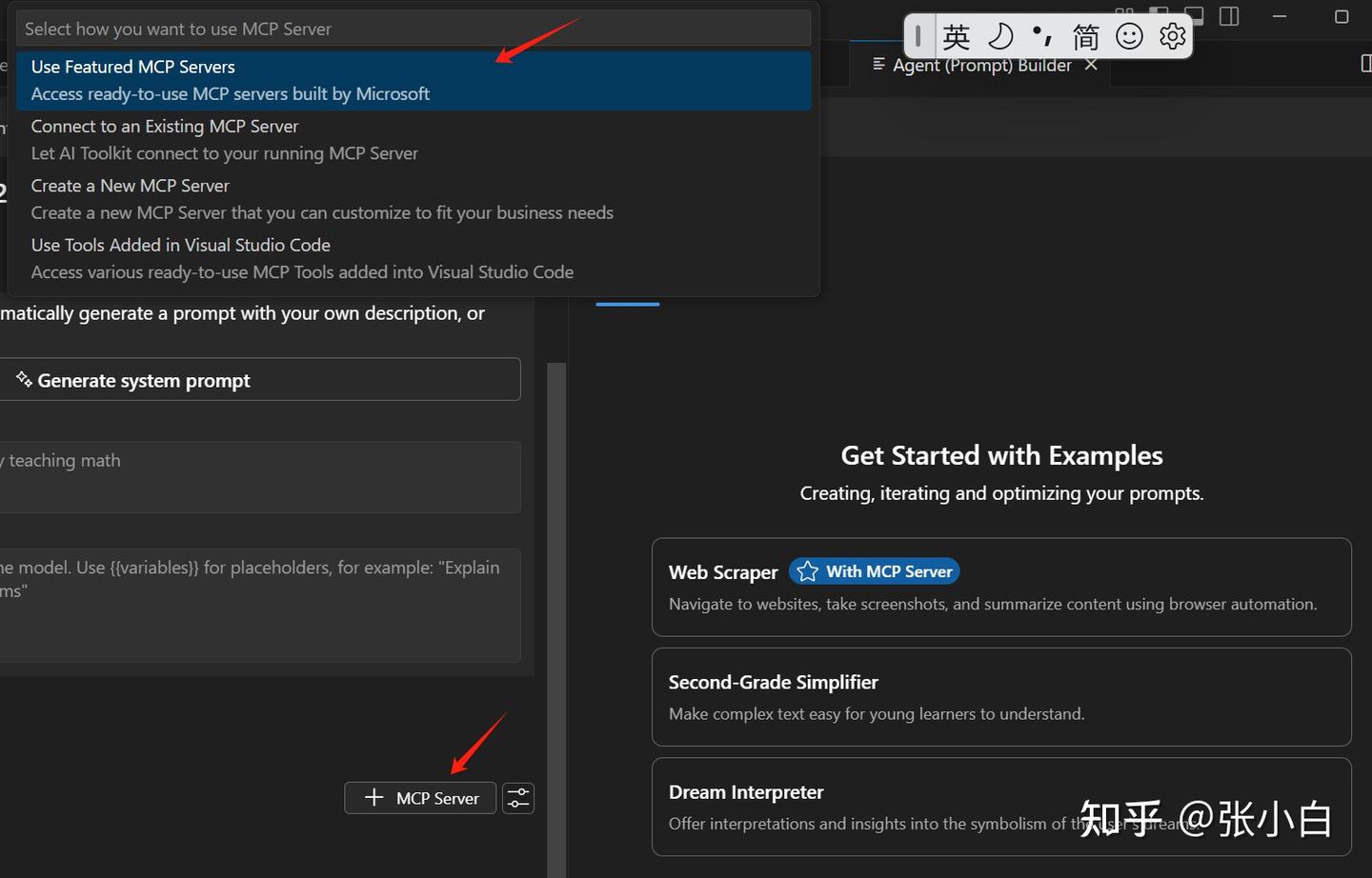Choose Connect to an Existing MCP Server
Image resolution: width=1372 pixels, height=878 pixels.
point(414,140)
